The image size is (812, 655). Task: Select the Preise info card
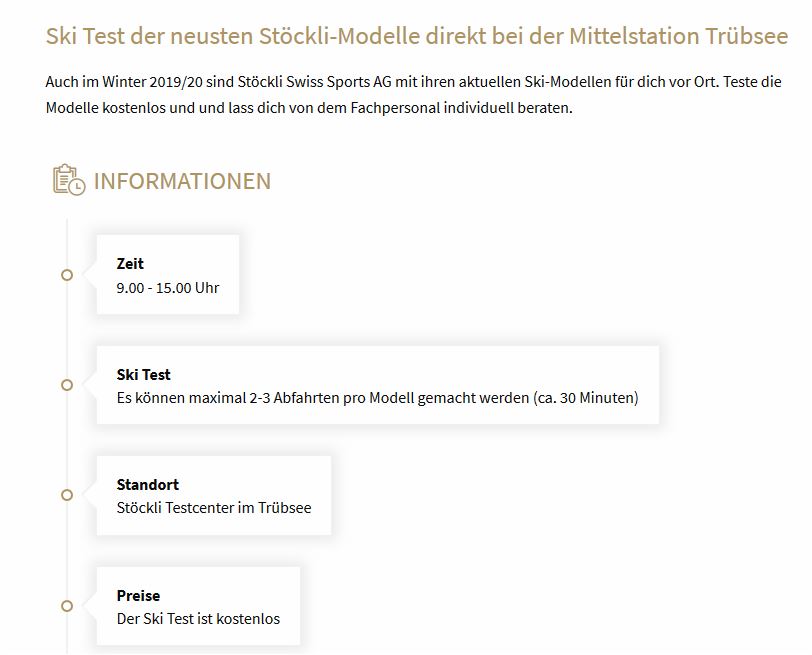coord(198,606)
